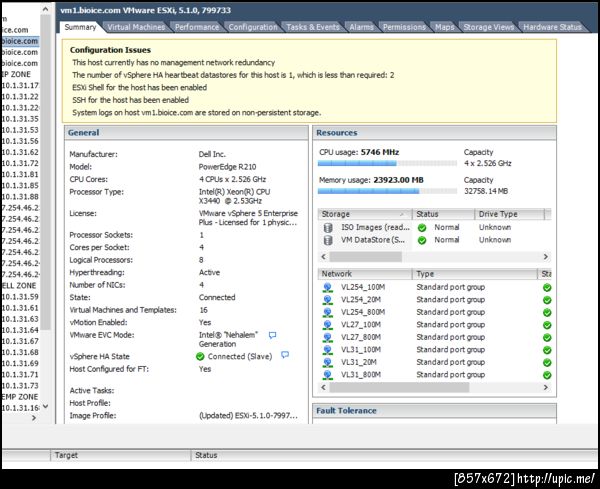Click the green status icon for VL254_100M

tap(547, 288)
